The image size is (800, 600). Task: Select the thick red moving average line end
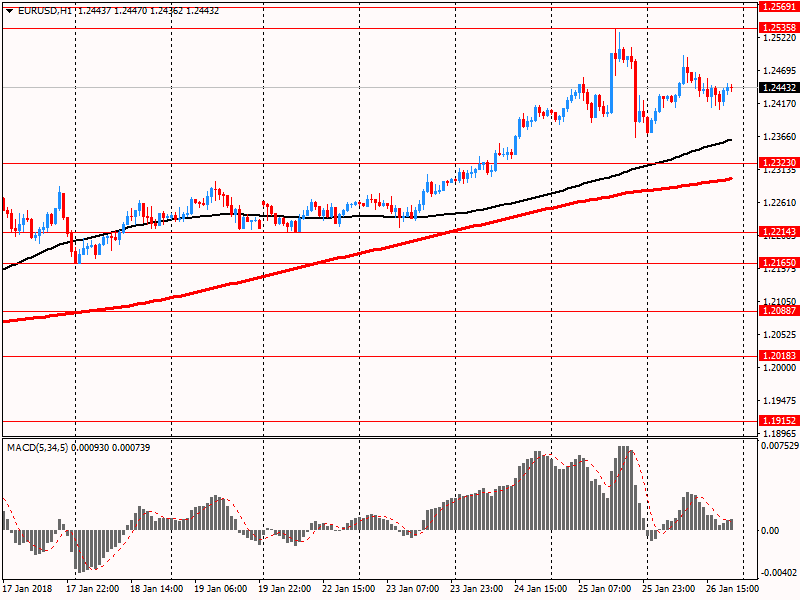click(730, 179)
